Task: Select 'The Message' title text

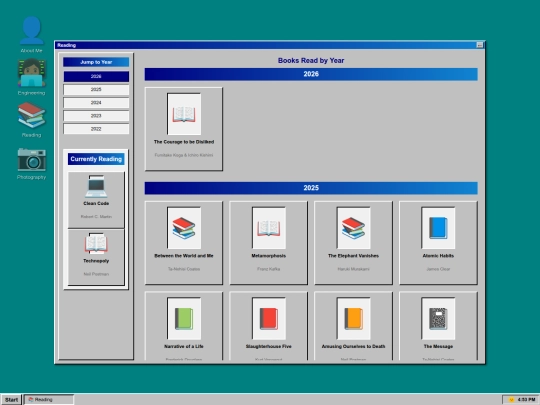Action: click(438, 346)
